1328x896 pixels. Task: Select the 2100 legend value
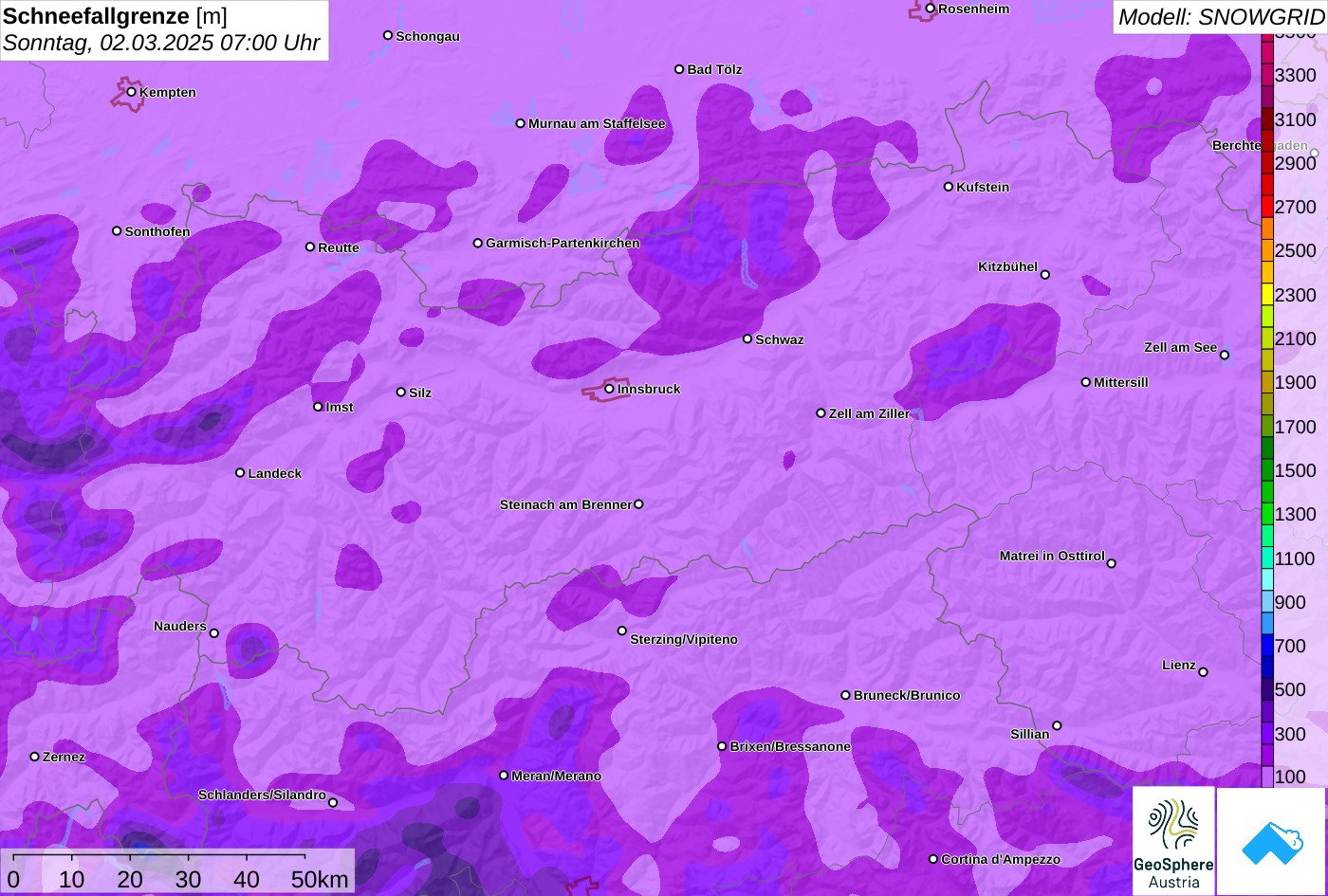(x=1296, y=339)
